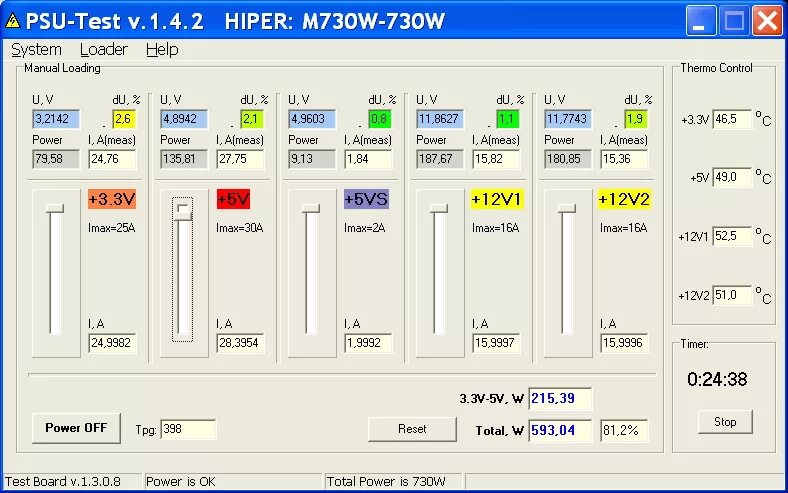The image size is (788, 493).
Task: Click the Imax=30A label
Action: (240, 228)
